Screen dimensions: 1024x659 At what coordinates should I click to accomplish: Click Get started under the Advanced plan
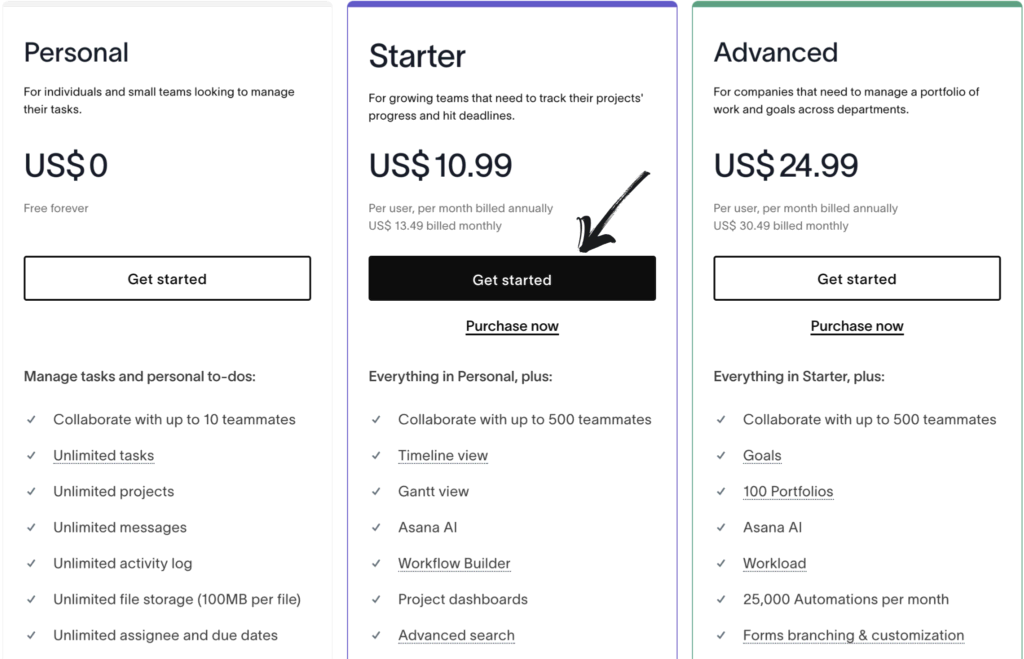point(856,279)
